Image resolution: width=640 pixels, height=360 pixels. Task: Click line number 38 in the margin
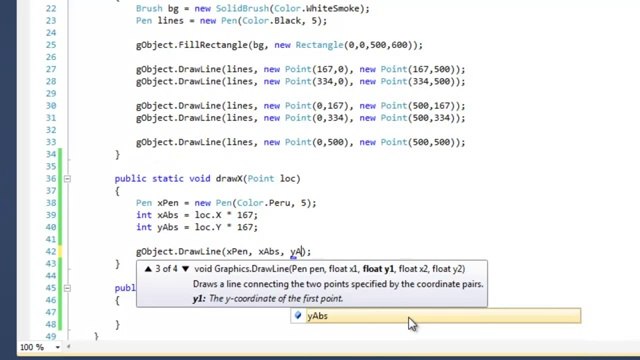[51, 203]
